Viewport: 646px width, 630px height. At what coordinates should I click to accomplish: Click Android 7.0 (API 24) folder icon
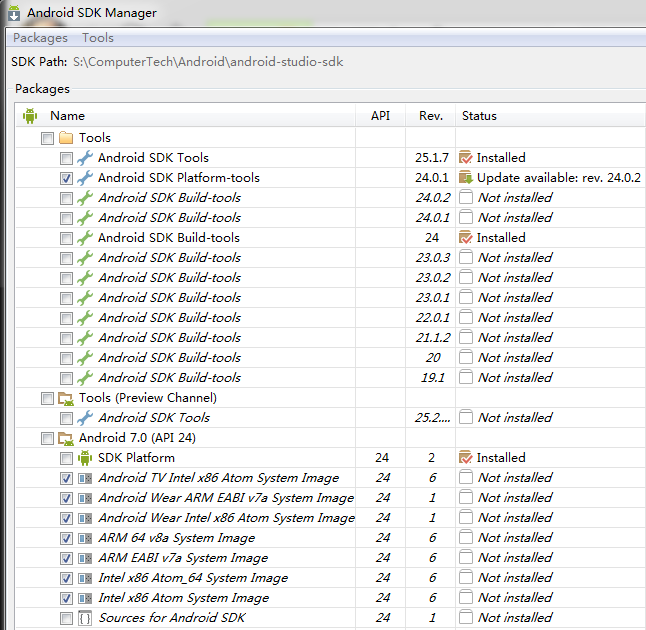[x=66, y=438]
